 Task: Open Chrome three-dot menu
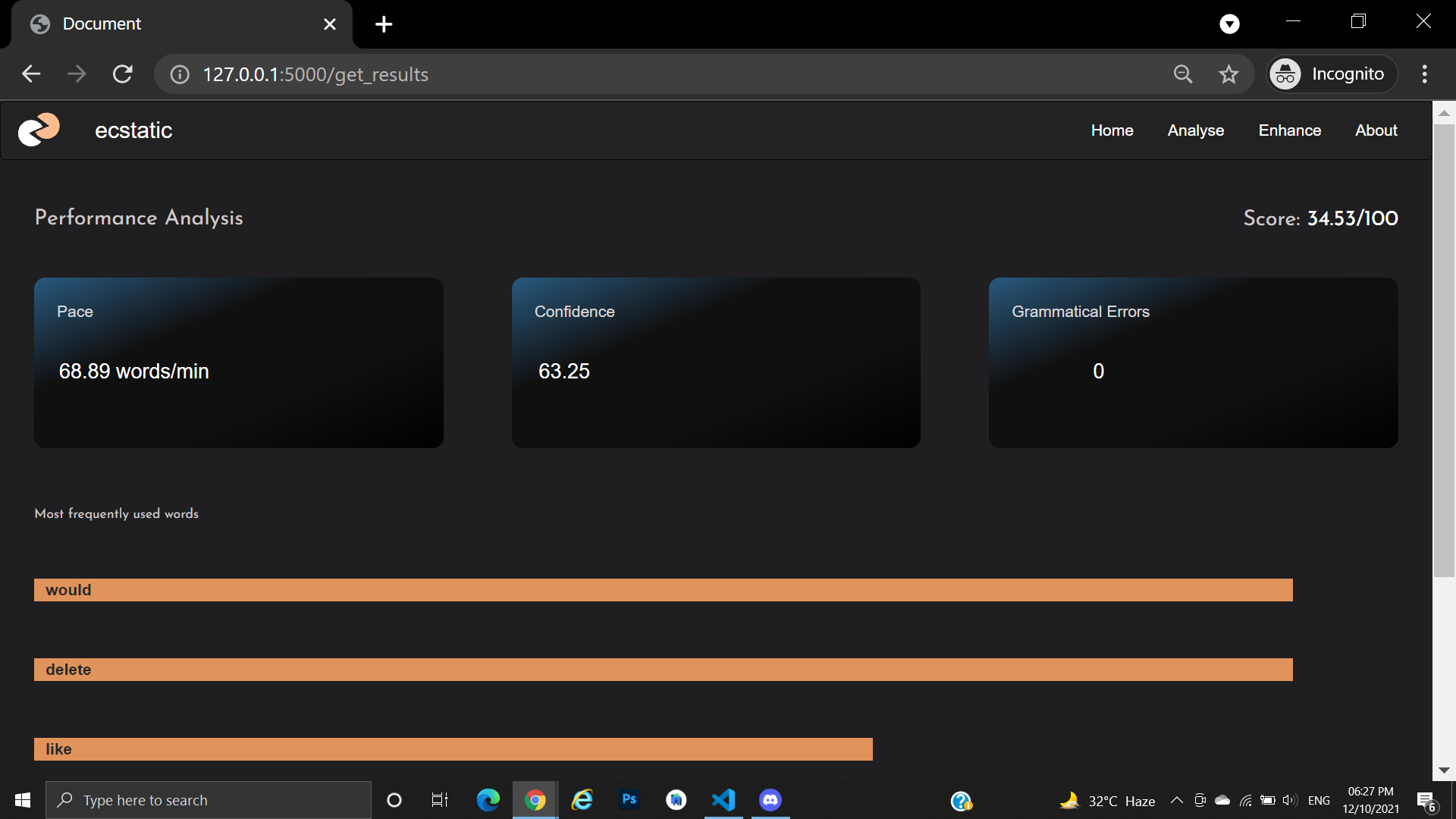click(1425, 74)
